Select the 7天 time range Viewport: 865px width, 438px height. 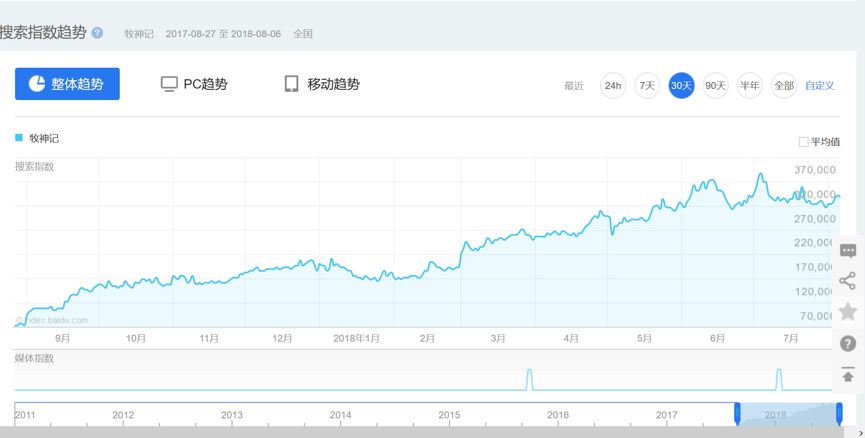(x=647, y=86)
